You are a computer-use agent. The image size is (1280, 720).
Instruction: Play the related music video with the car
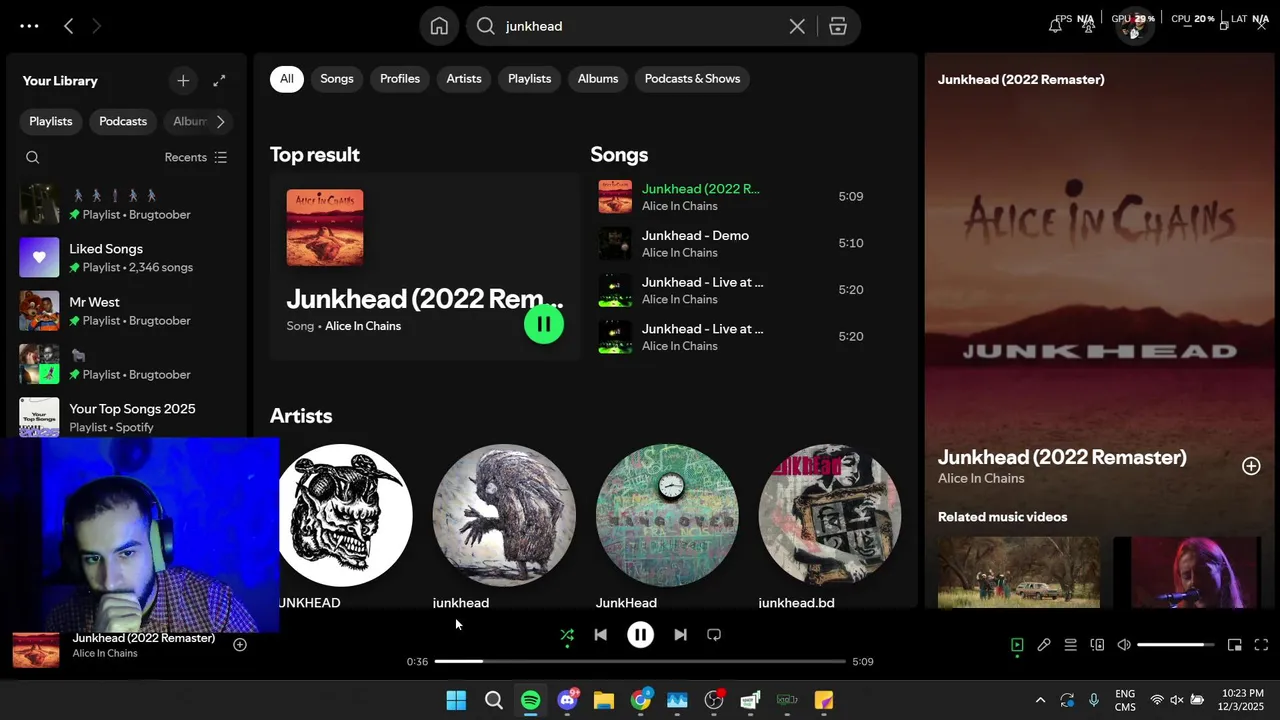click(x=1019, y=572)
